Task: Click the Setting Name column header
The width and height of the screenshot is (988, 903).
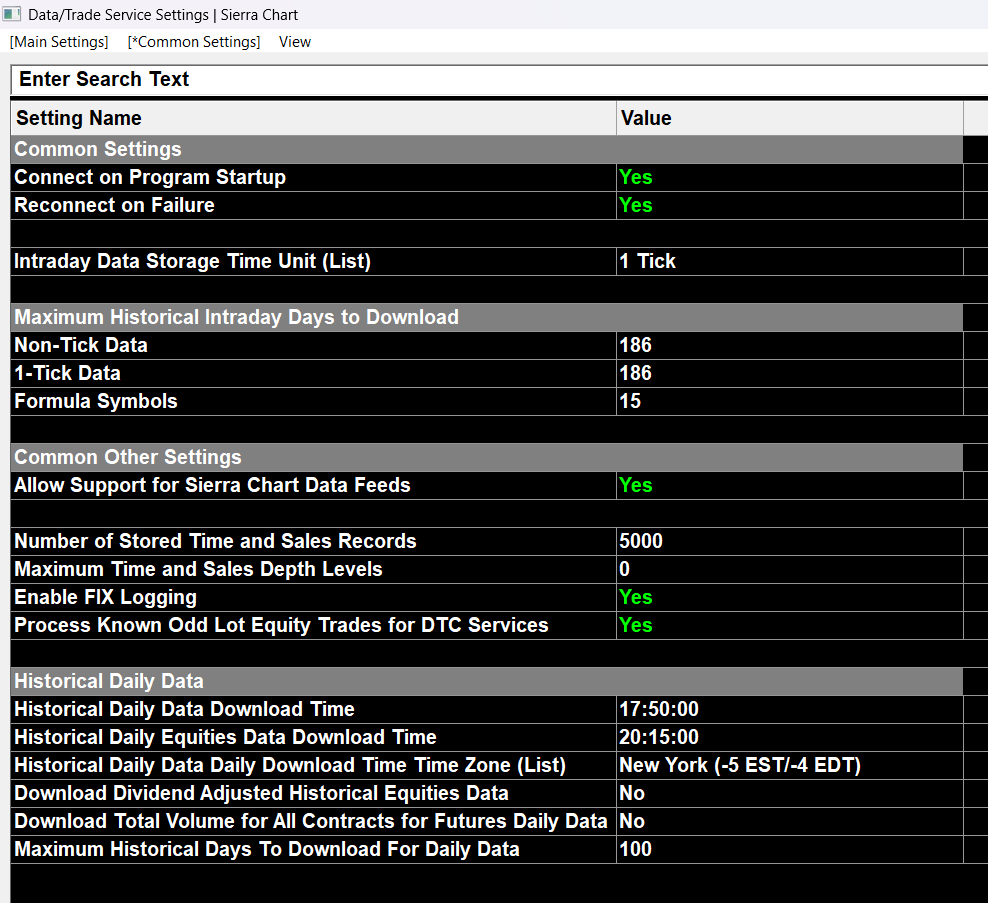Action: [314, 118]
